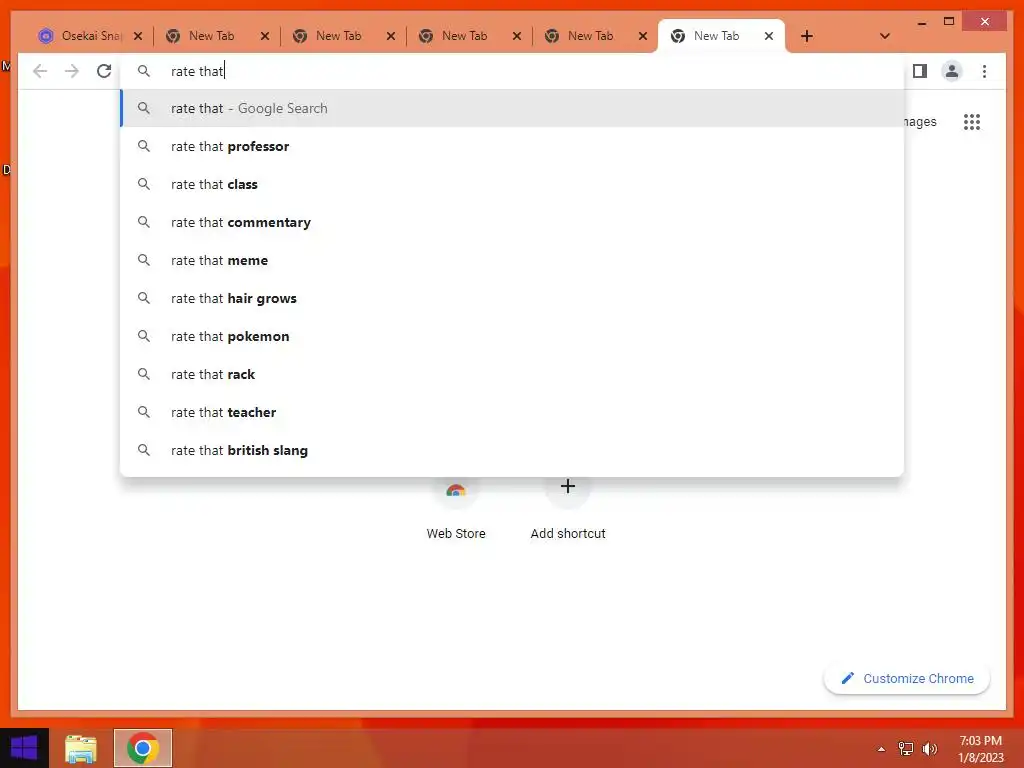Viewport: 1024px width, 768px height.
Task: Show hidden system tray icons
Action: point(881,749)
